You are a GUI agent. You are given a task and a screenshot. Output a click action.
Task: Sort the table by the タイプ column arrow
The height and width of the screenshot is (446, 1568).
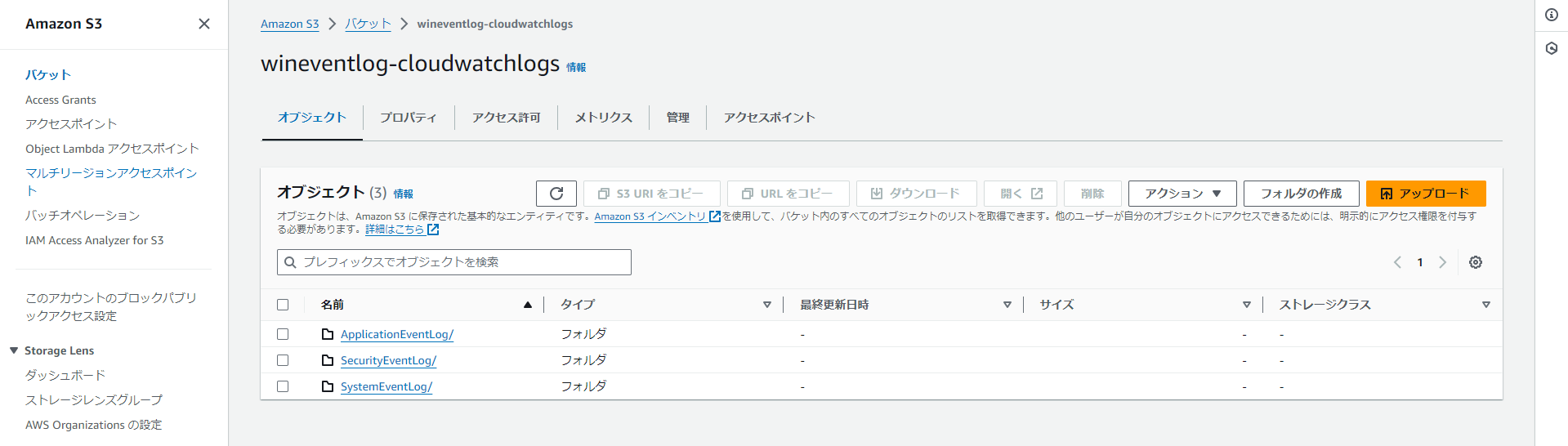pos(767,305)
